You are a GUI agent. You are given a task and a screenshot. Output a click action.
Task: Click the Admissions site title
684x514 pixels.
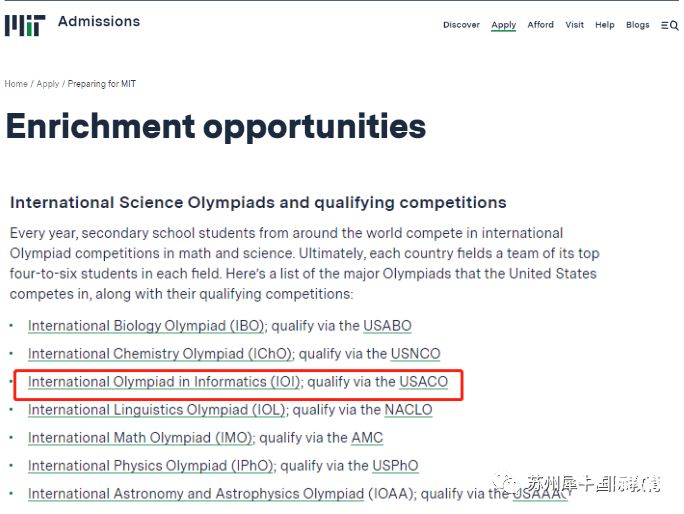(x=99, y=21)
